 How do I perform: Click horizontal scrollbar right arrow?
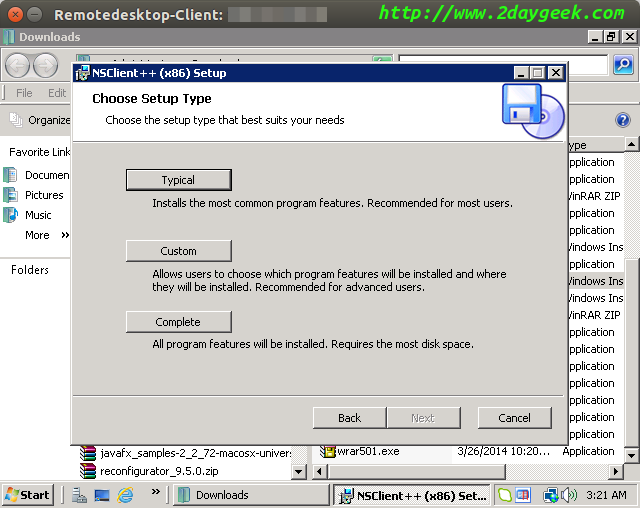point(616,472)
